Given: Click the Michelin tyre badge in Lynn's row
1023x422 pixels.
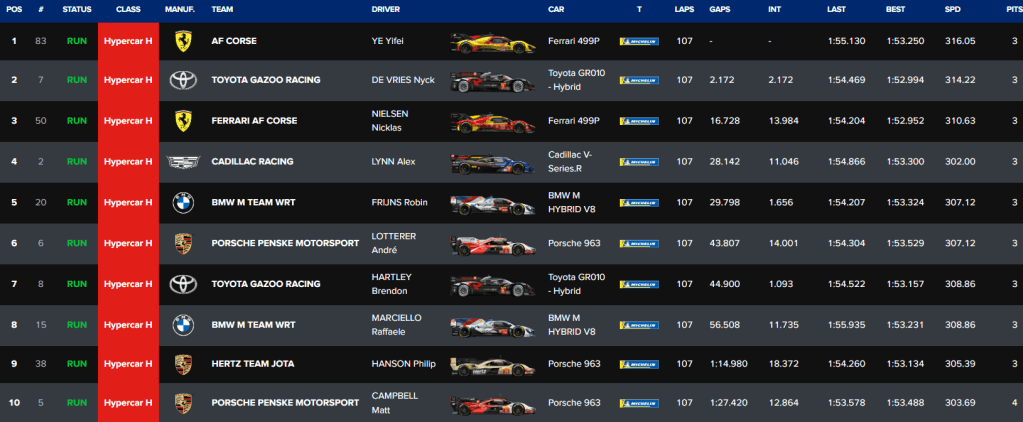Looking at the screenshot, I should (x=639, y=162).
